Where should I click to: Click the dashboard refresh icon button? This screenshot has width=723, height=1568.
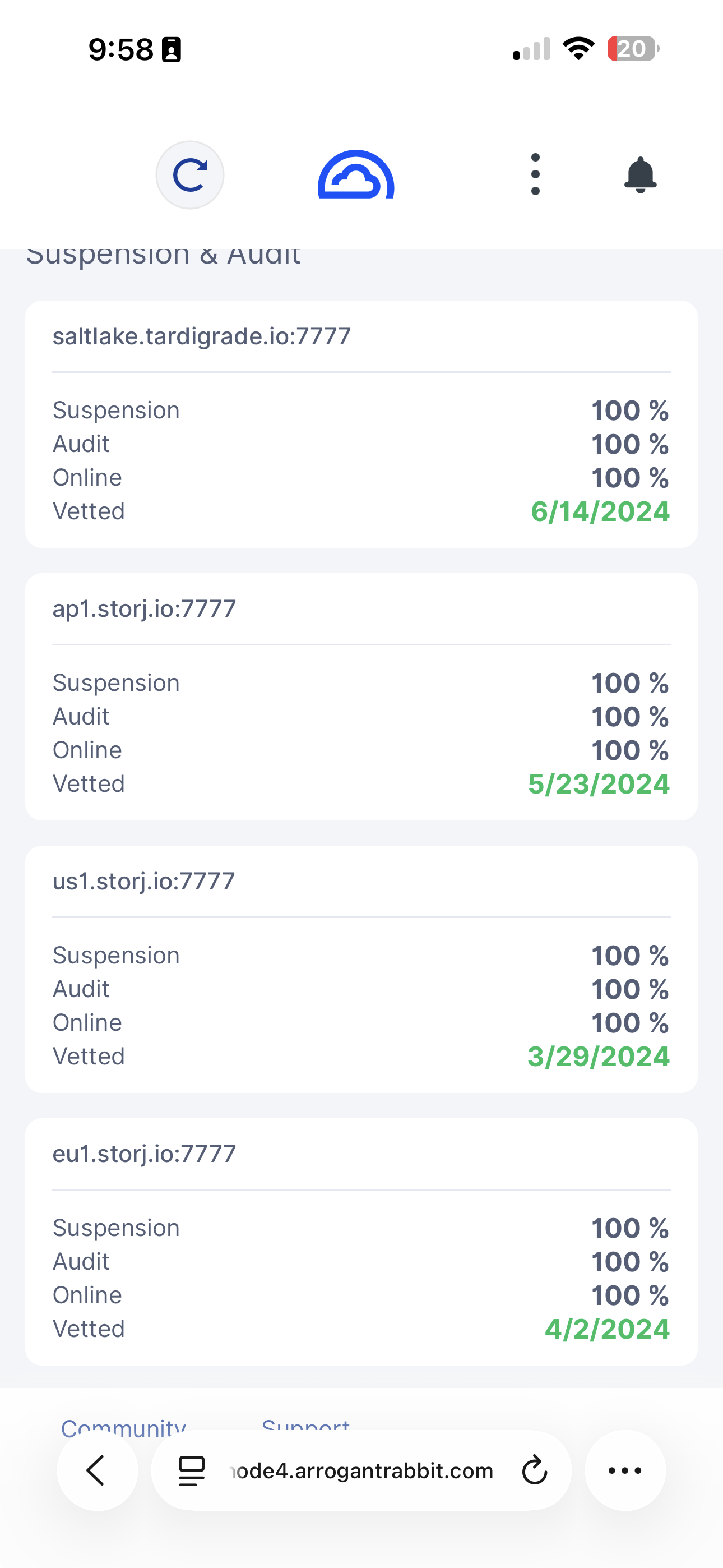click(190, 176)
